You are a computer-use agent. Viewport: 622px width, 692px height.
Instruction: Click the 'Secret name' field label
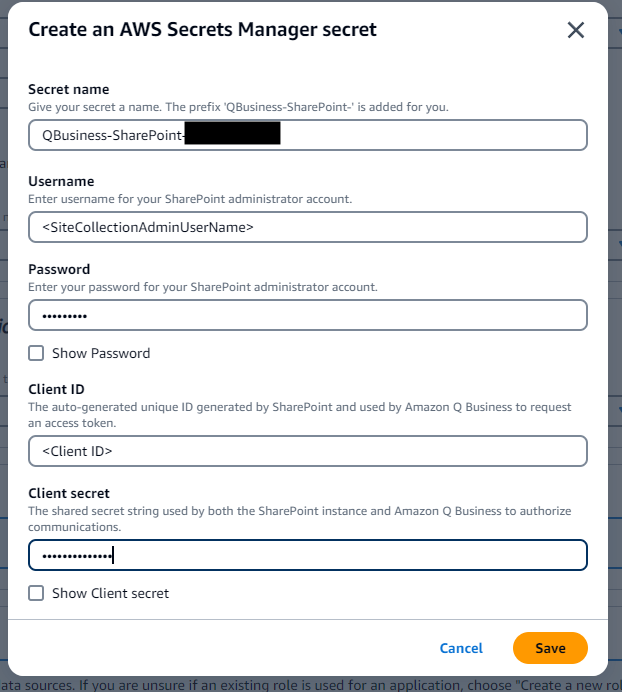(x=69, y=90)
